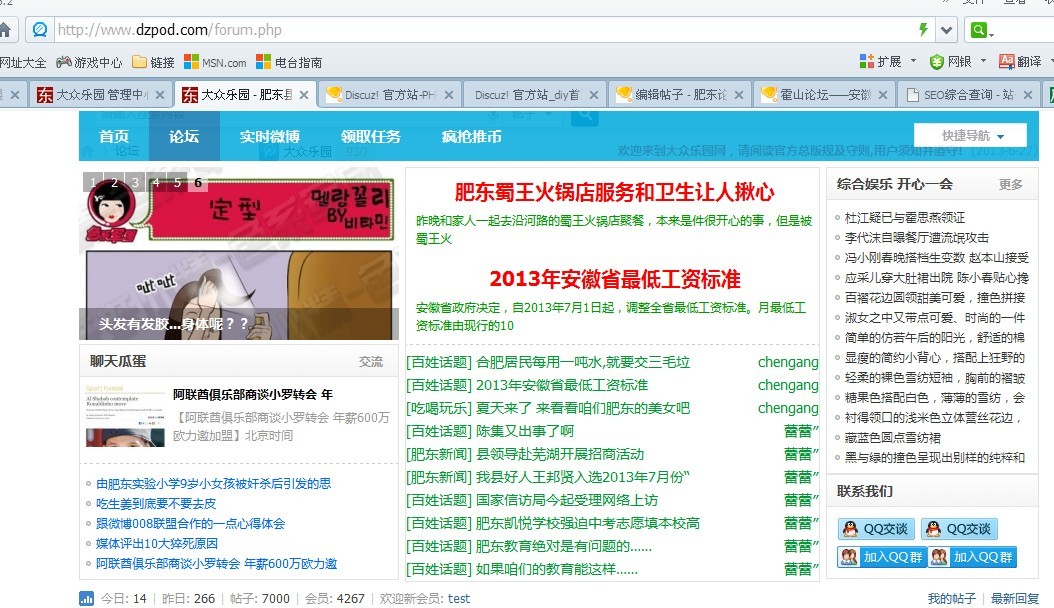Viewport: 1054px width, 608px height.
Task: Click the lightning speed-mode icon
Action: point(924,30)
